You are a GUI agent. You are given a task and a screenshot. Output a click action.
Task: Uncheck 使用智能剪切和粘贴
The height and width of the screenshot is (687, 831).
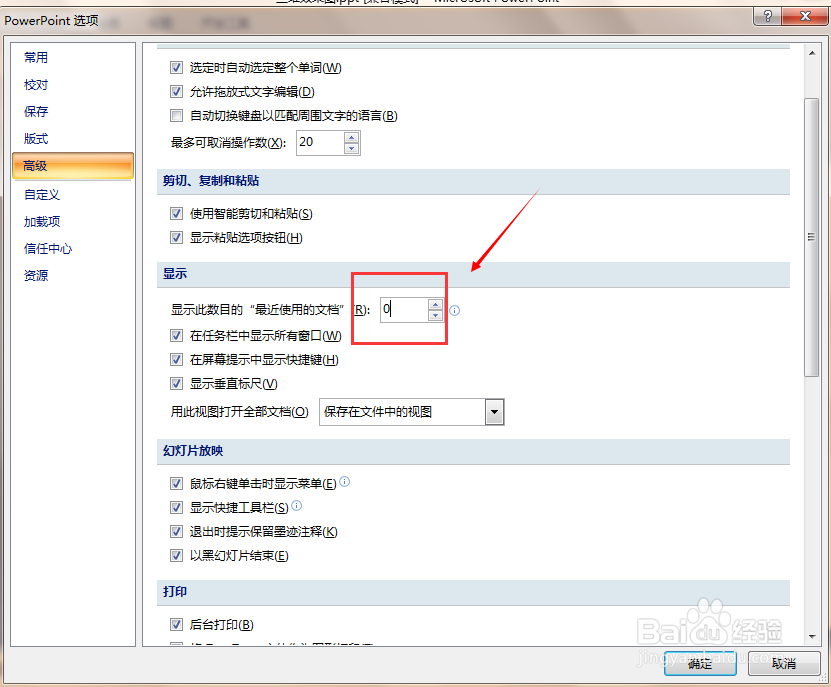click(176, 213)
